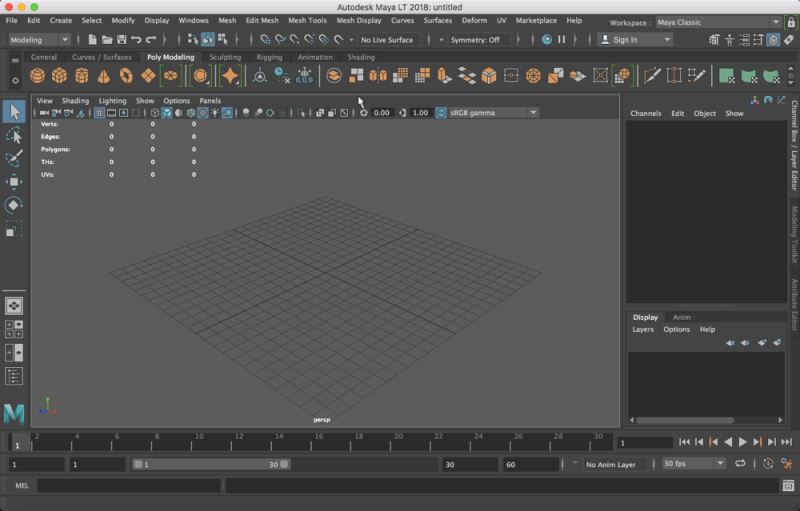
Task: Open the snap magnets options arrow
Action: tap(351, 40)
